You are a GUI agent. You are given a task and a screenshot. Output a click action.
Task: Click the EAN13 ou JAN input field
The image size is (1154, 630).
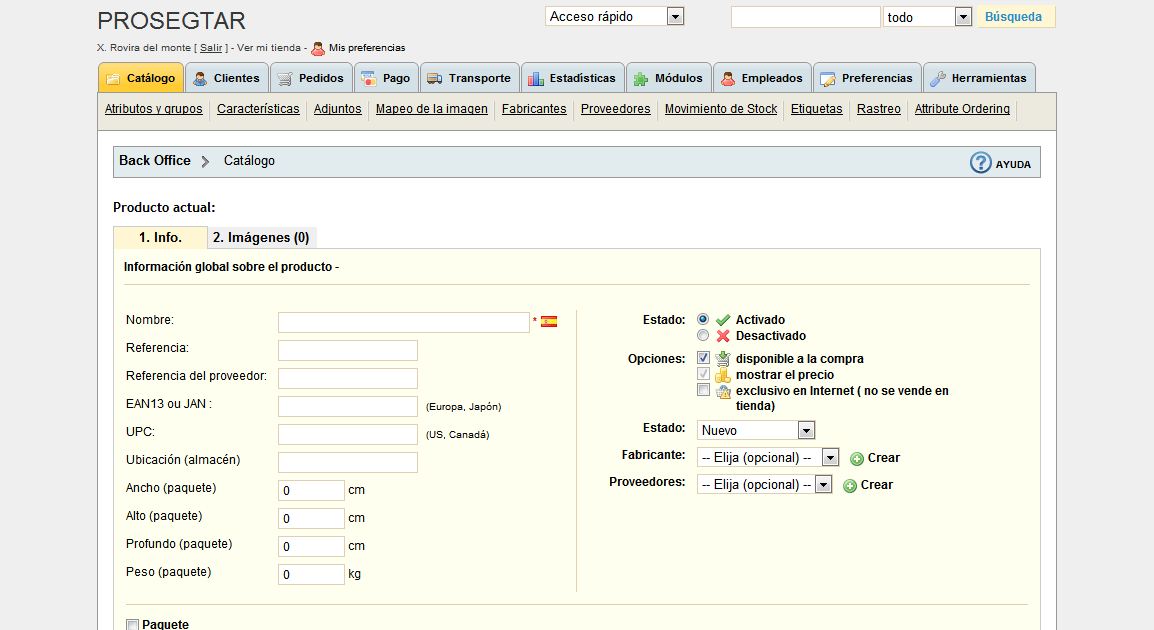point(347,406)
